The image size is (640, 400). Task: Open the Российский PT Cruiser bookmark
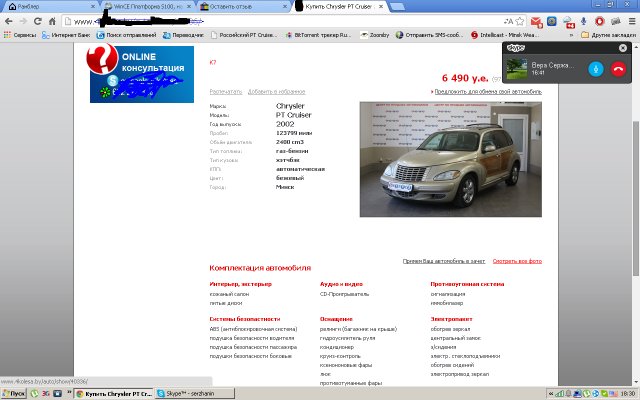tap(244, 35)
